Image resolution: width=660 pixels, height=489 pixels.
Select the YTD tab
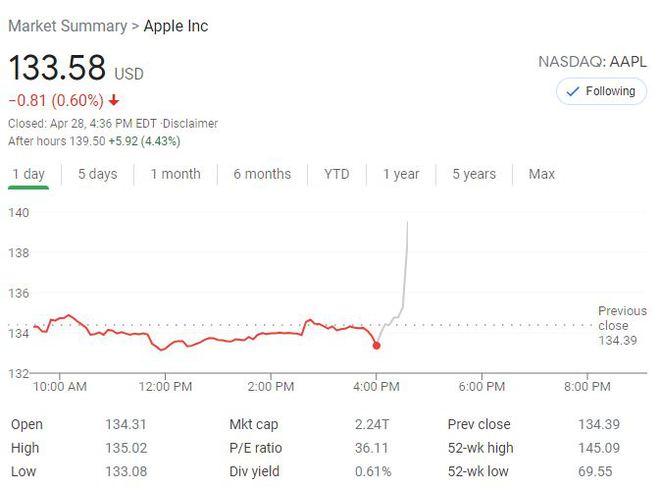tap(337, 174)
